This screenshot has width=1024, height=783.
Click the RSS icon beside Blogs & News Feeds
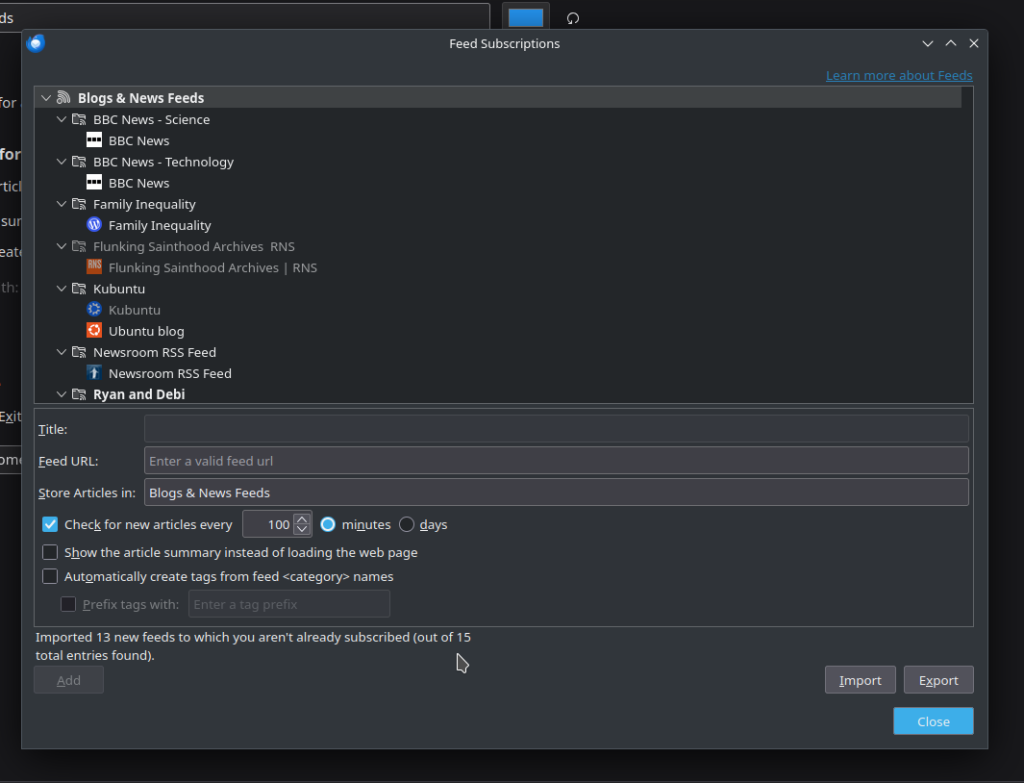pos(63,98)
